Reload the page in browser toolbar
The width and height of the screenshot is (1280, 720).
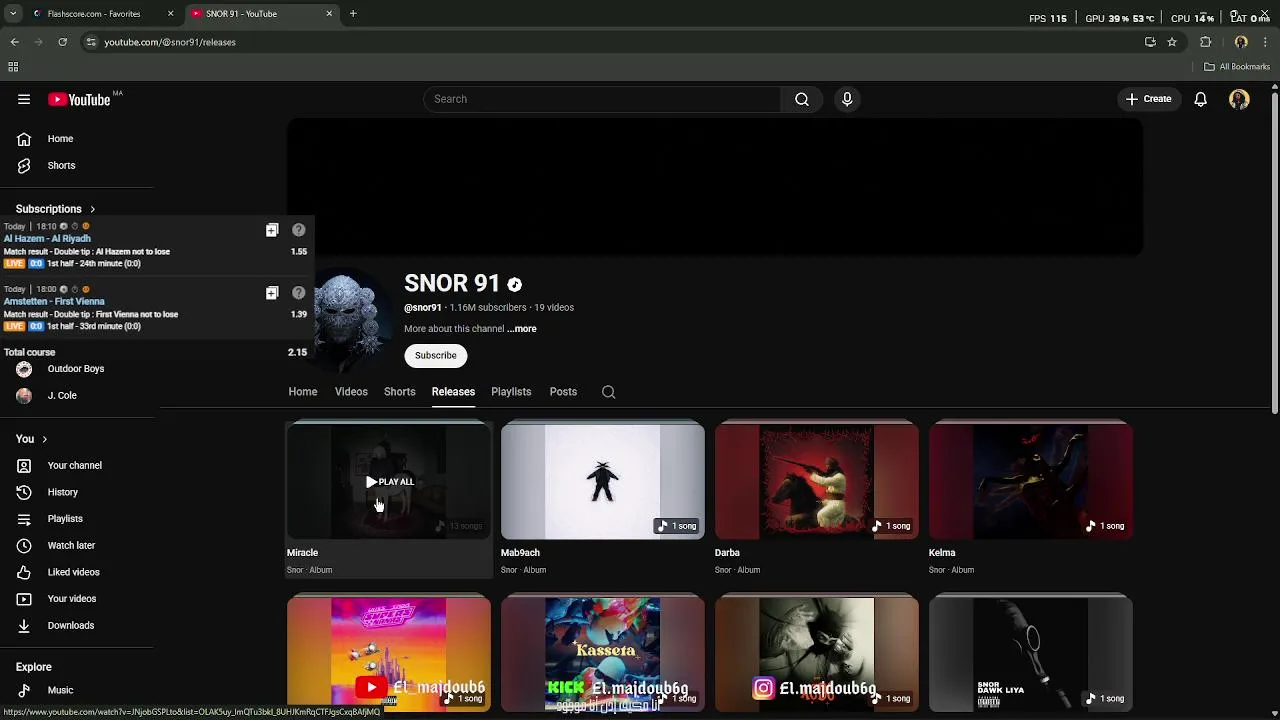[x=62, y=42]
